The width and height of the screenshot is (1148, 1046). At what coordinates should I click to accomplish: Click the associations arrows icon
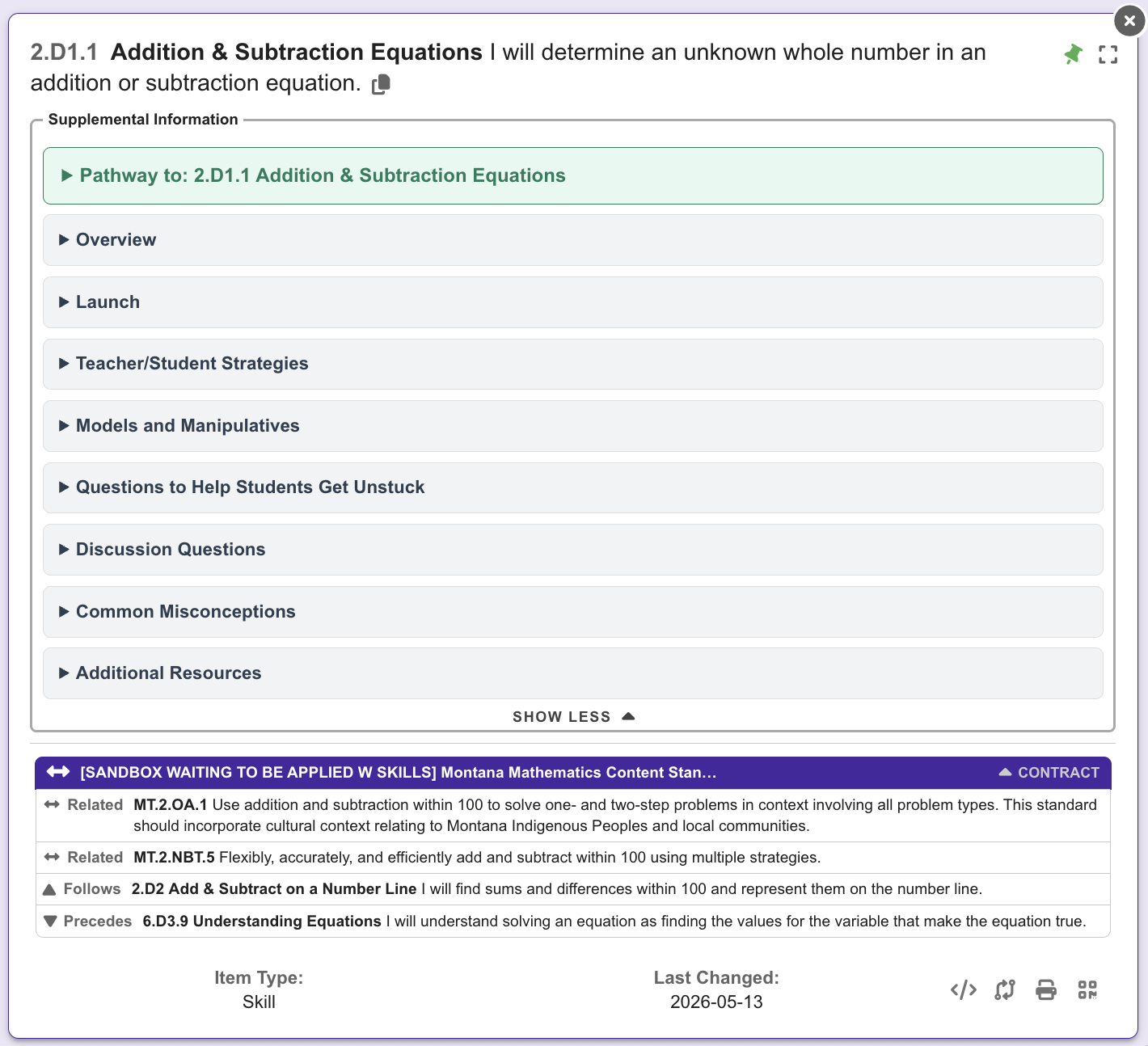tap(1005, 989)
